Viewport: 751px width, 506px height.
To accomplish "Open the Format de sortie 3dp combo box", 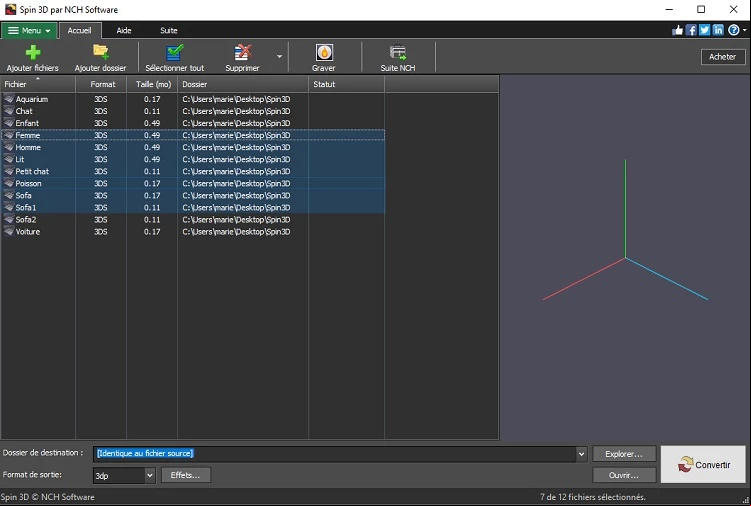I will (x=124, y=475).
